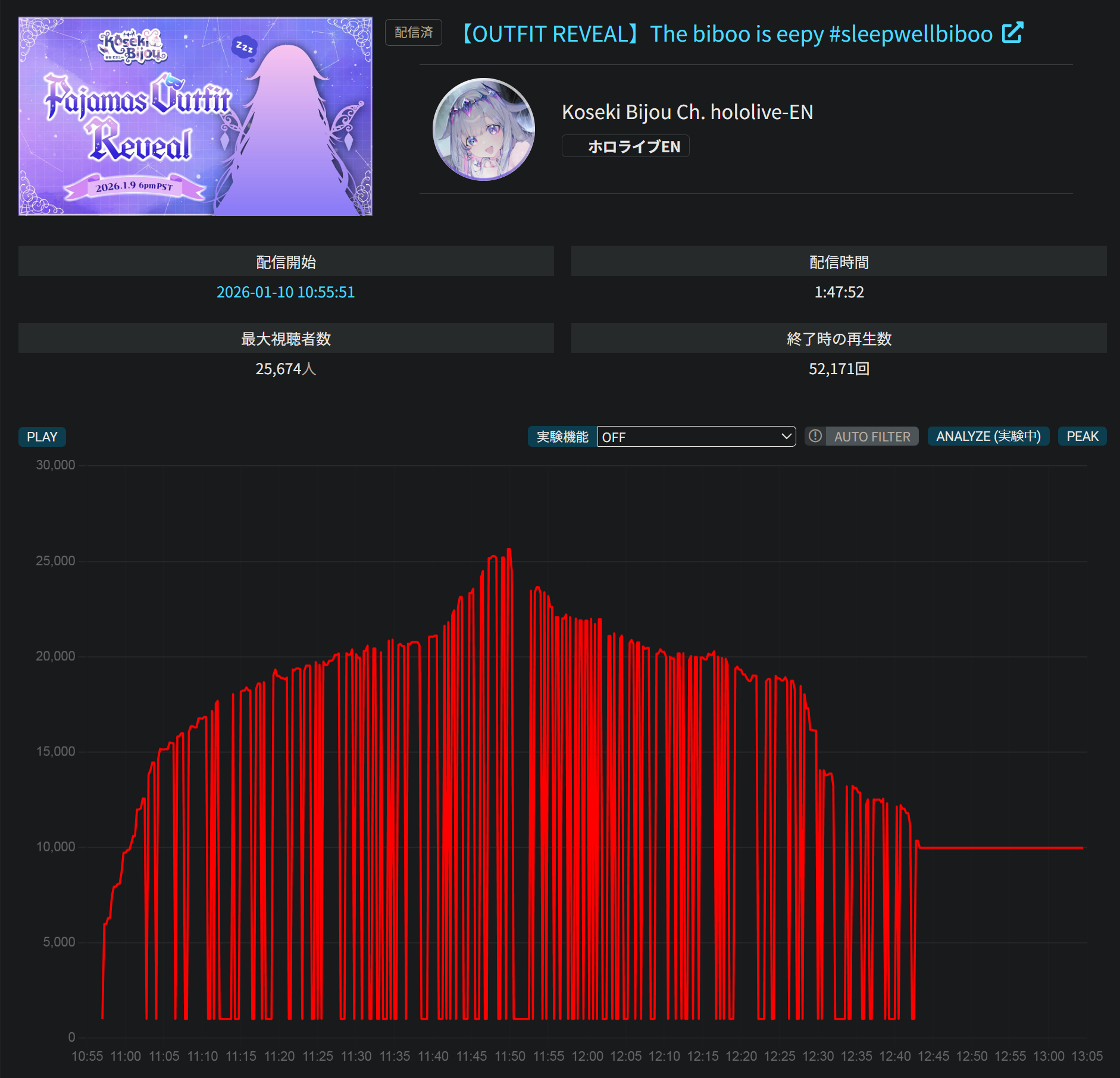Click the 11:50 time axis label
The height and width of the screenshot is (1078, 1120).
pos(510,1057)
